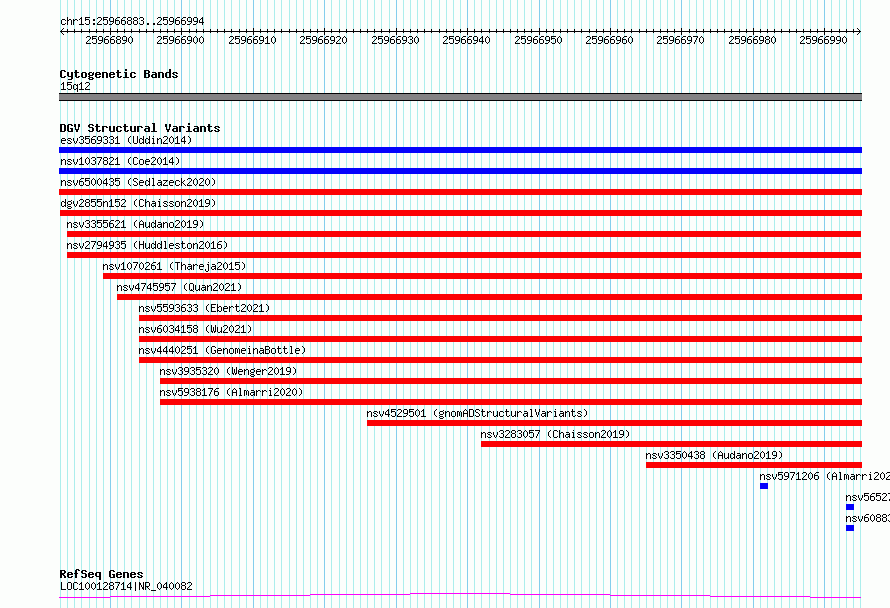The height and width of the screenshot is (608, 890).
Task: Click the nsv3283057 (Chaisson2019) label
Action: coord(555,434)
